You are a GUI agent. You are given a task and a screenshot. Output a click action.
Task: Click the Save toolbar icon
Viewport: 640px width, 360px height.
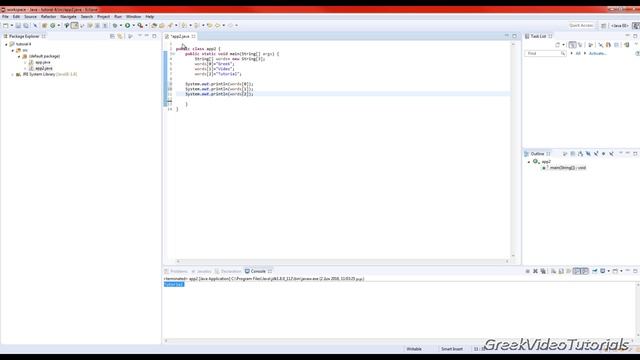[x=18, y=25]
